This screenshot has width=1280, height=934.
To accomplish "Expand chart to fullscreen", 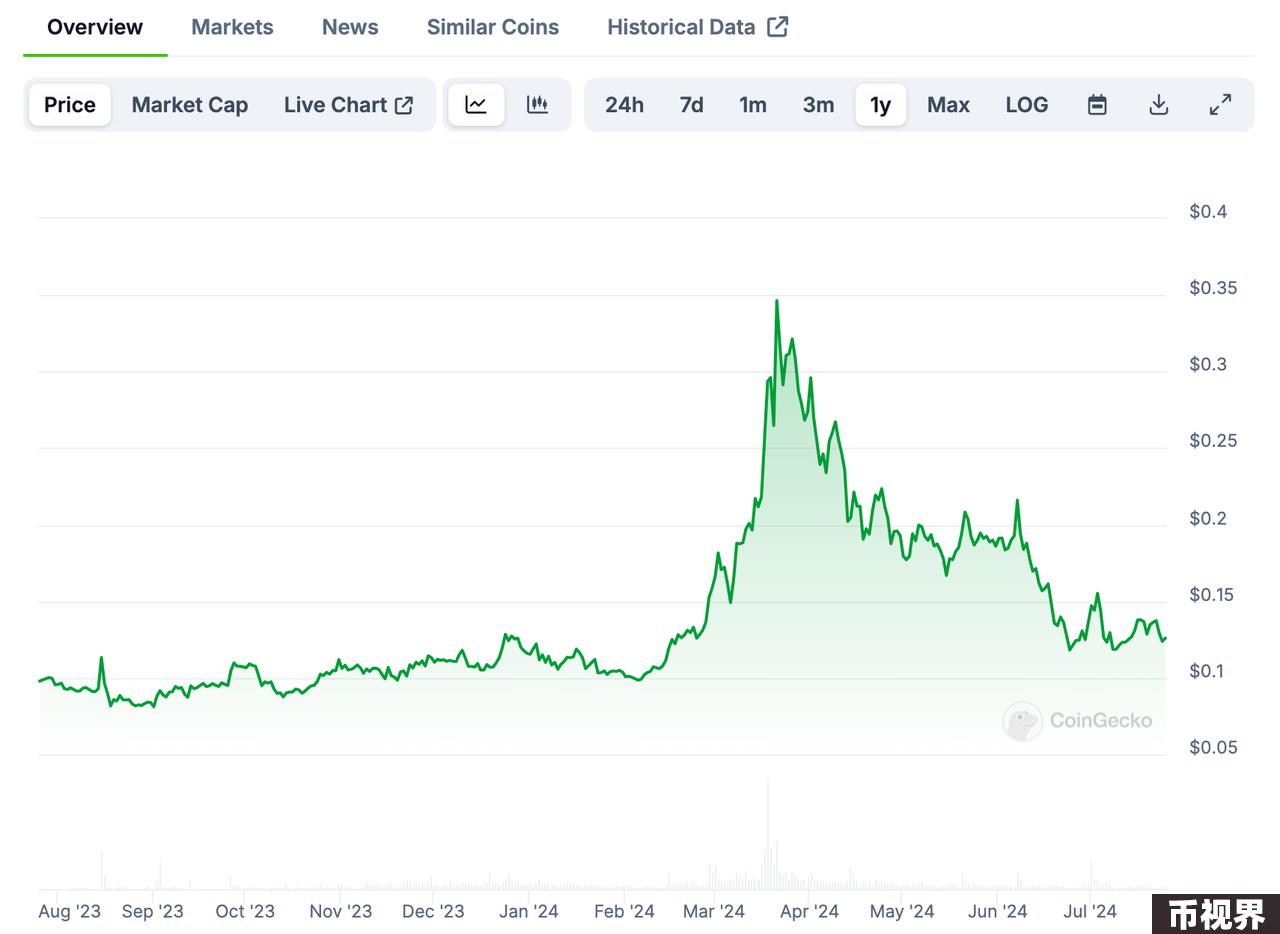I will 1220,105.
